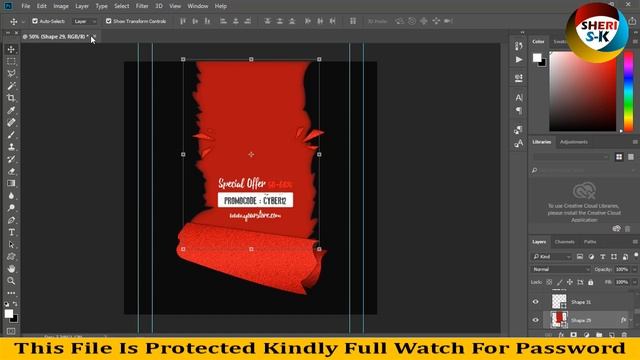Toggle Lock position

(x=569, y=282)
